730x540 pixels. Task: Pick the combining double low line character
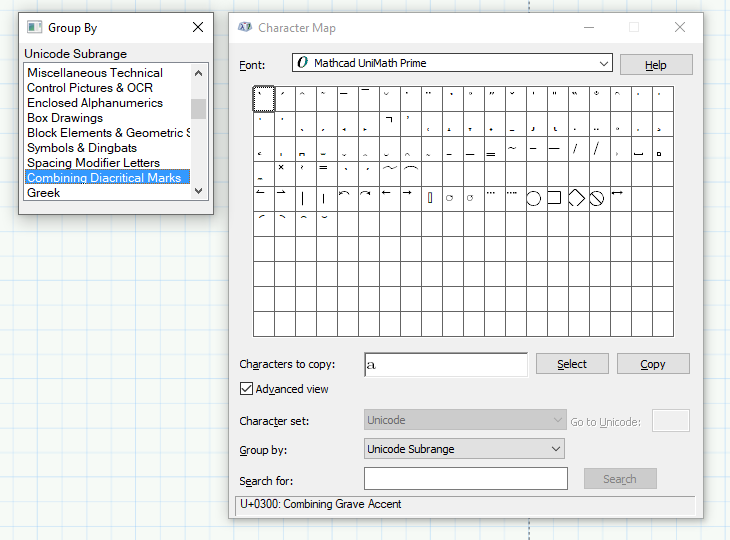point(495,149)
